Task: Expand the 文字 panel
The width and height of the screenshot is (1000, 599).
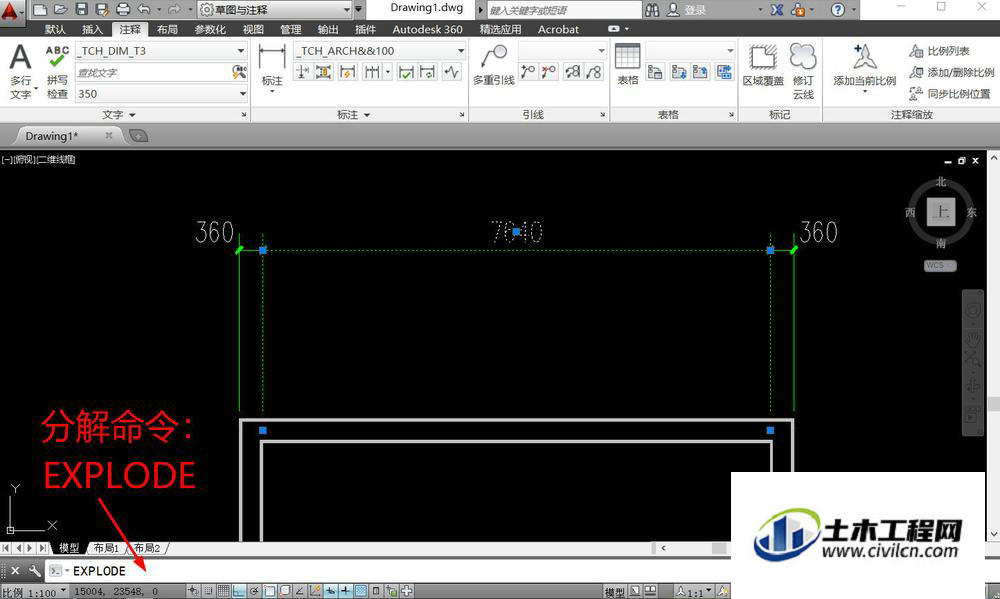Action: coord(119,115)
